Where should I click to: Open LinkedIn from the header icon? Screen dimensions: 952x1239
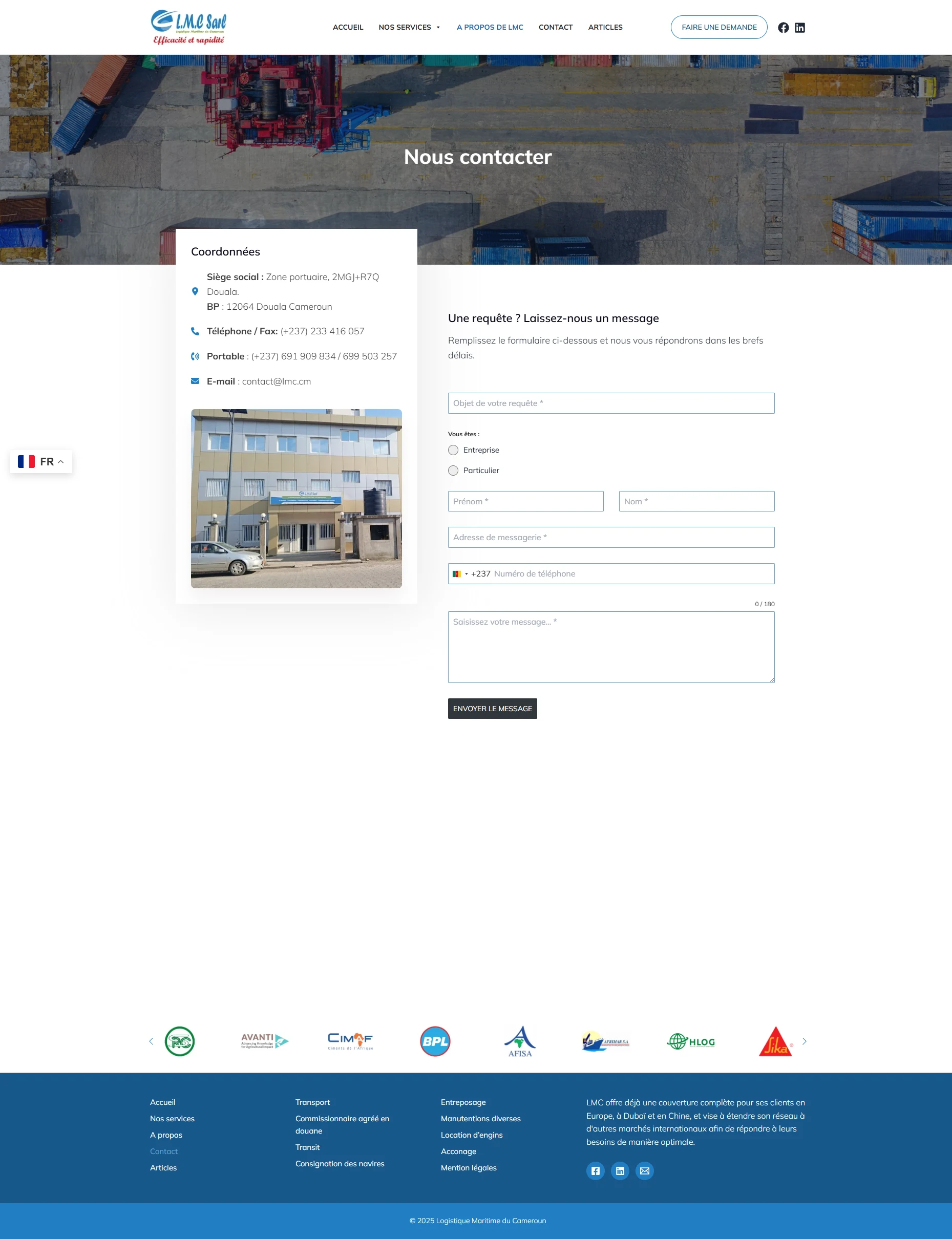point(800,27)
